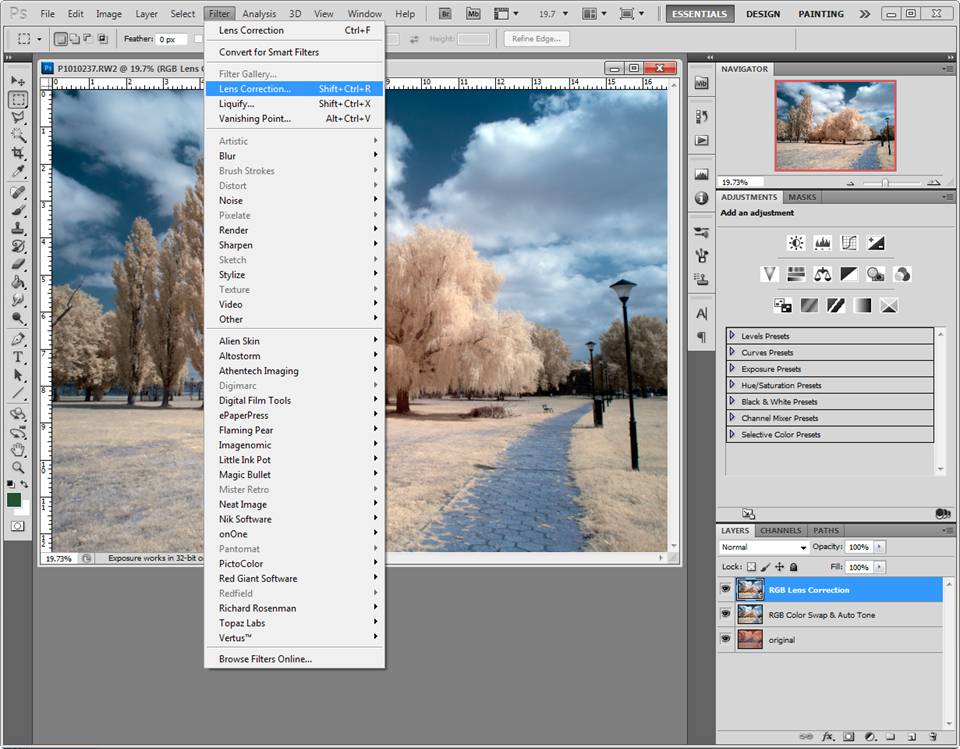Open the DESIGN workspace
This screenshot has height=749, width=960.
763,14
